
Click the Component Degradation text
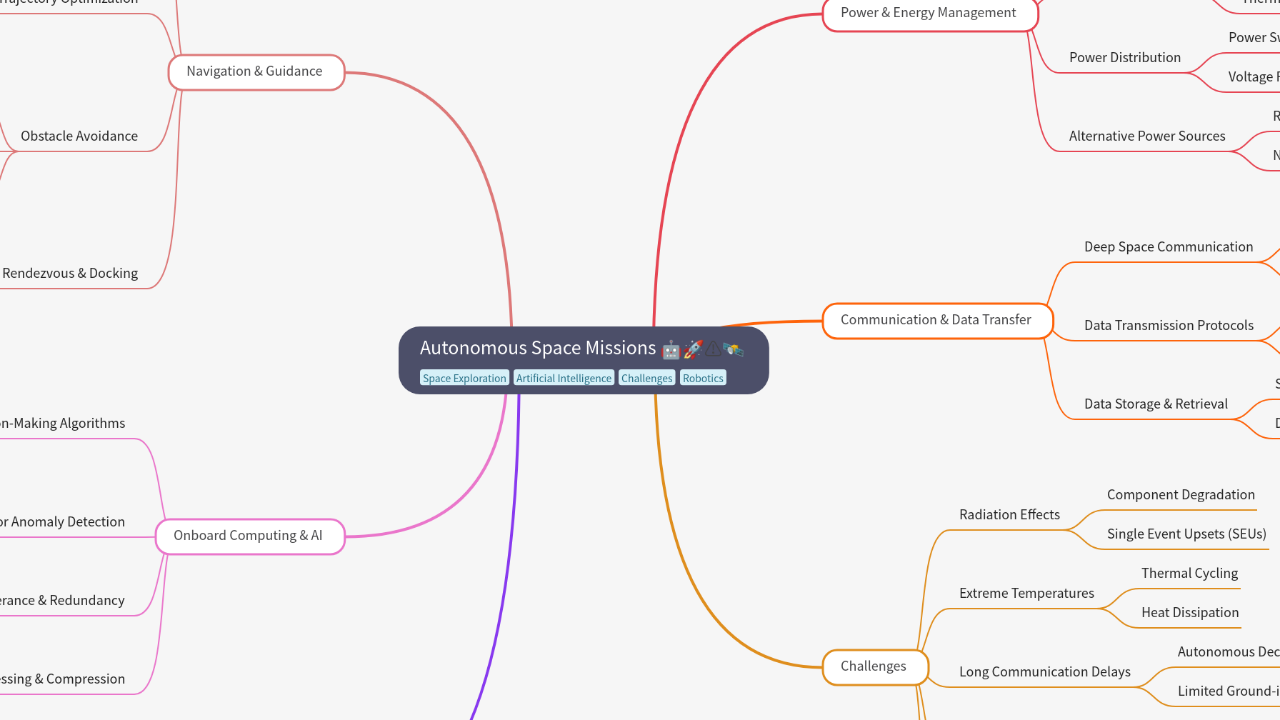[1181, 495]
